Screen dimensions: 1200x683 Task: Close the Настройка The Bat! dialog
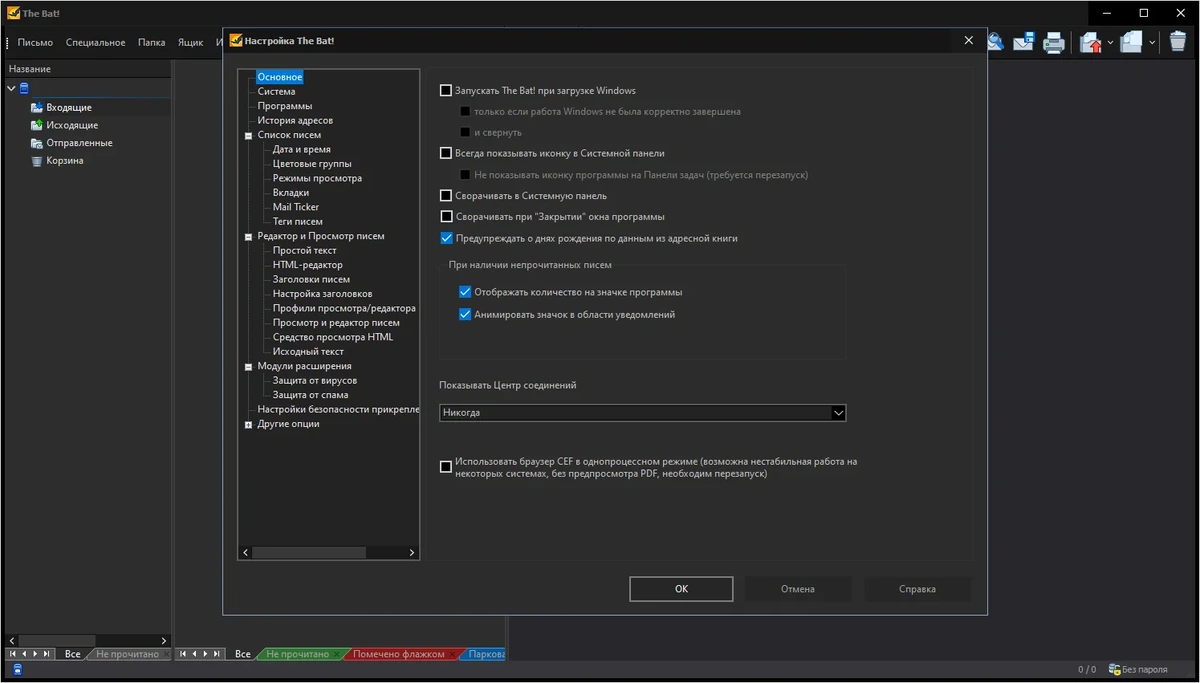968,41
